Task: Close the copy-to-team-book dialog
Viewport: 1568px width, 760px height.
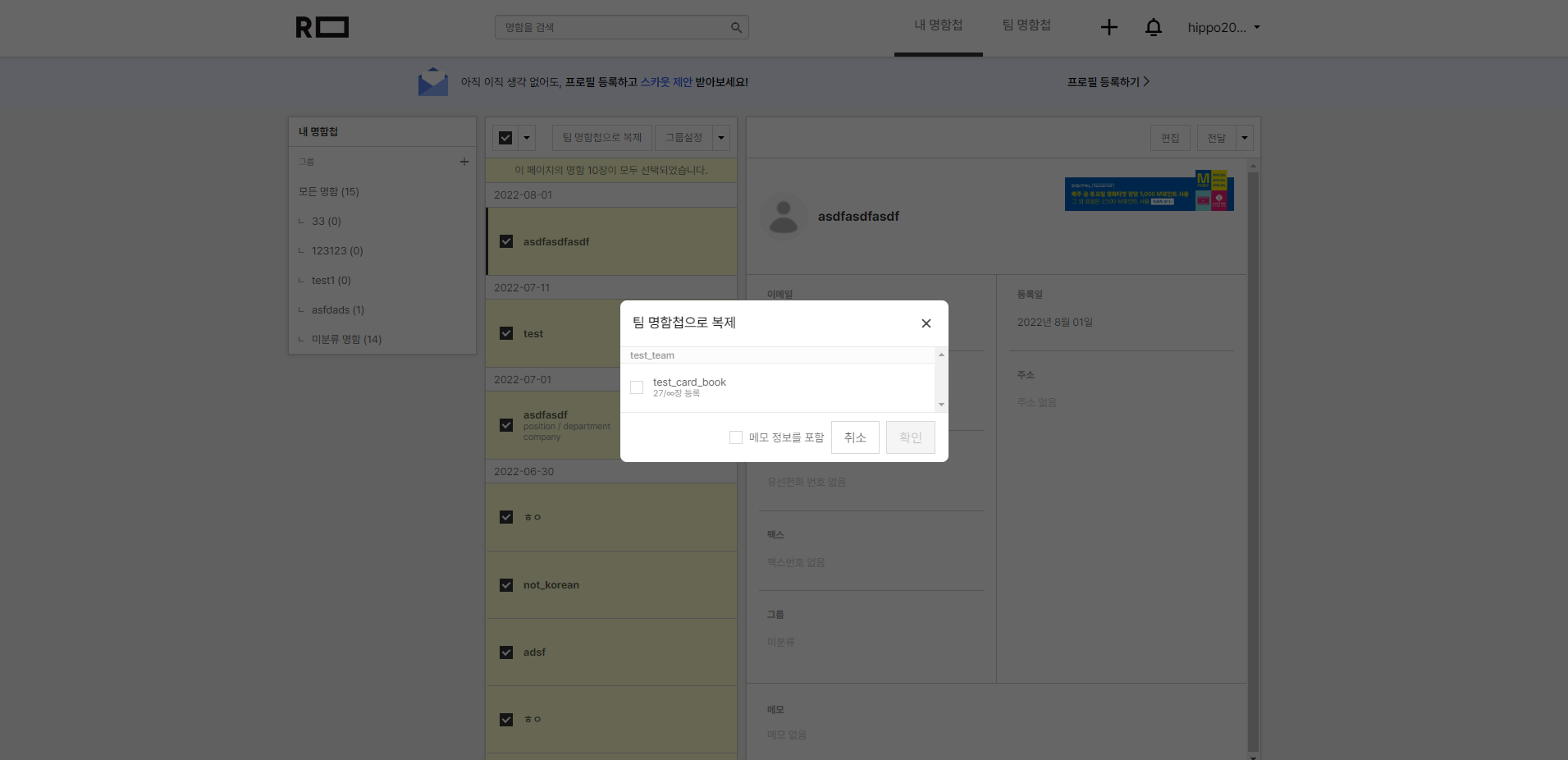Action: pyautogui.click(x=926, y=323)
